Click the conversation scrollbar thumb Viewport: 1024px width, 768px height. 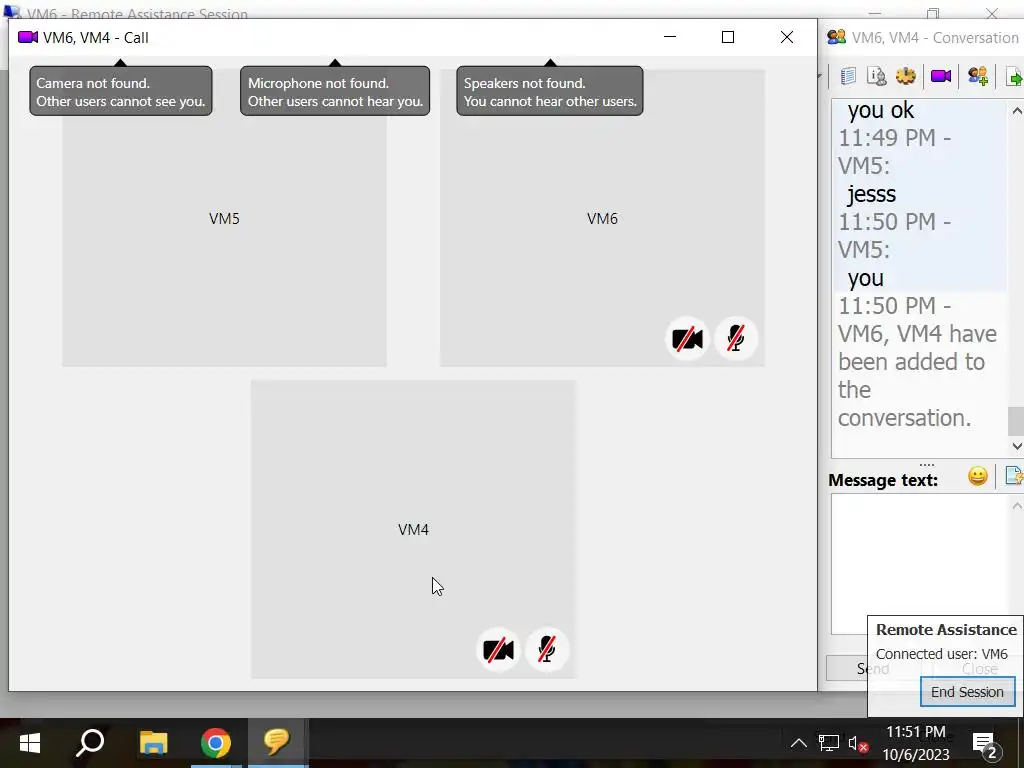(x=1016, y=421)
